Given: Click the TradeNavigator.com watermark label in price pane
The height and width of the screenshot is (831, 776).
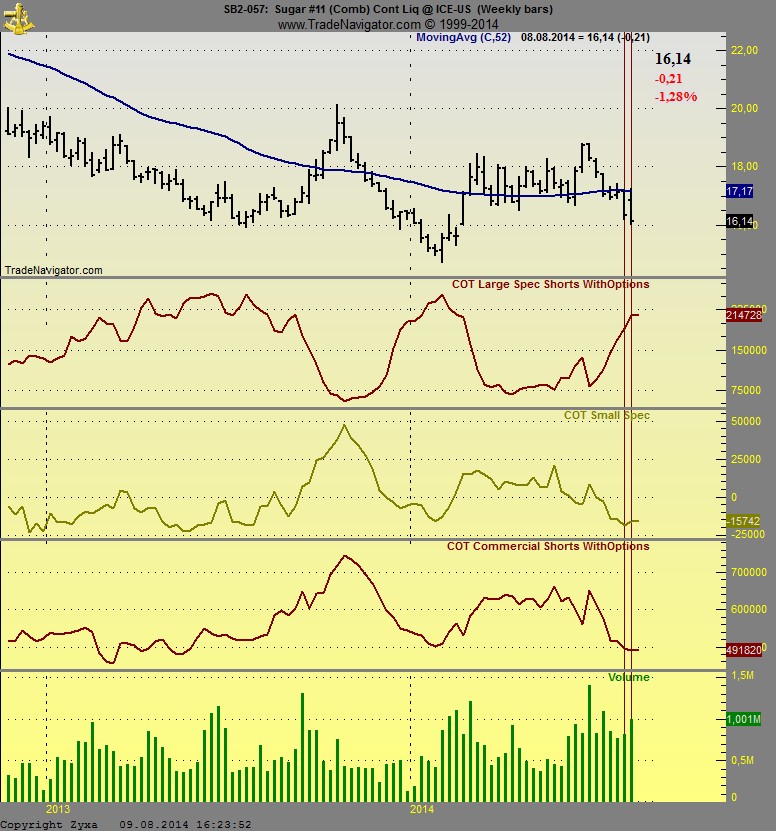Looking at the screenshot, I should [x=54, y=270].
